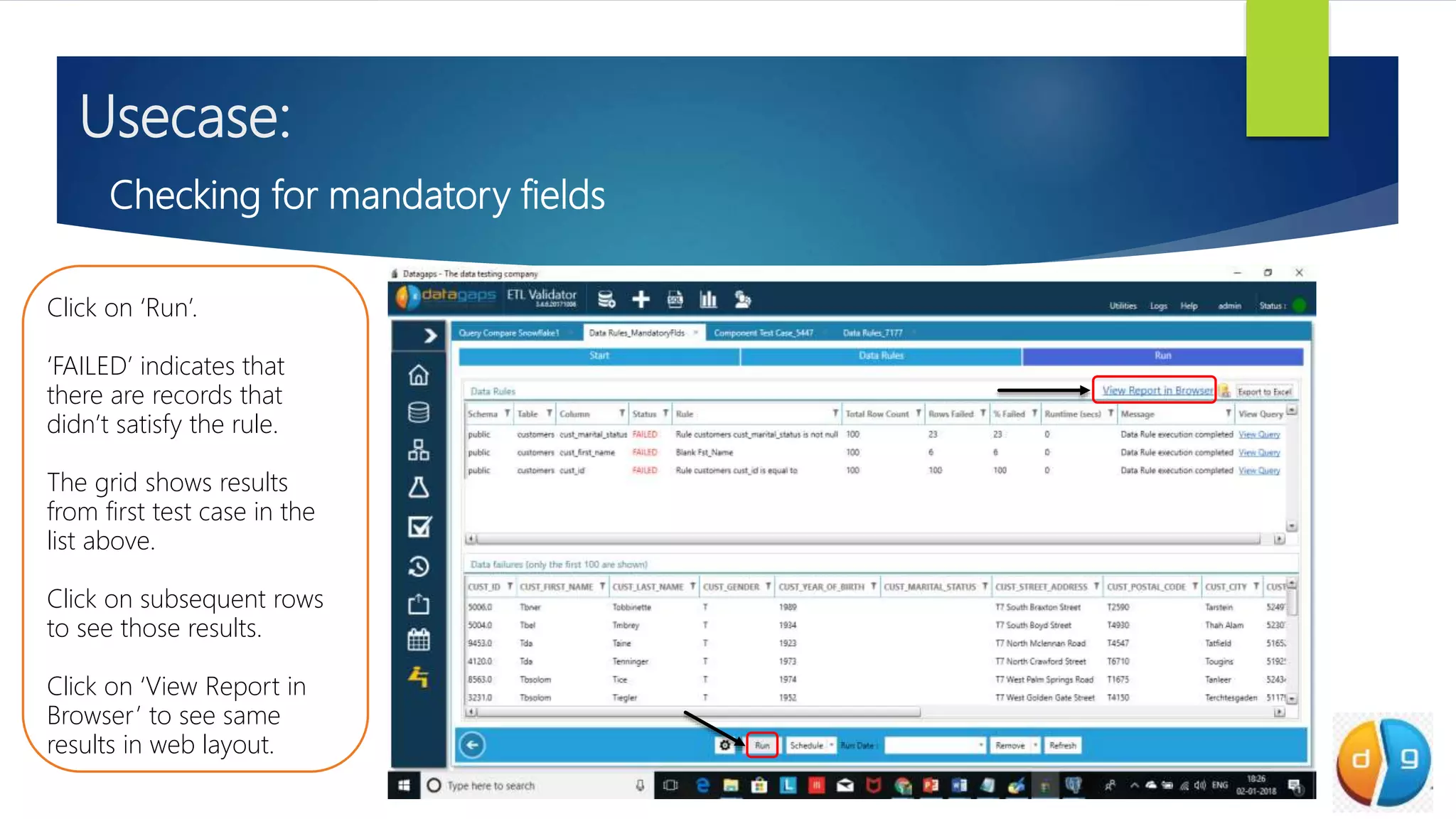Open the Utilities menu

tap(1123, 306)
